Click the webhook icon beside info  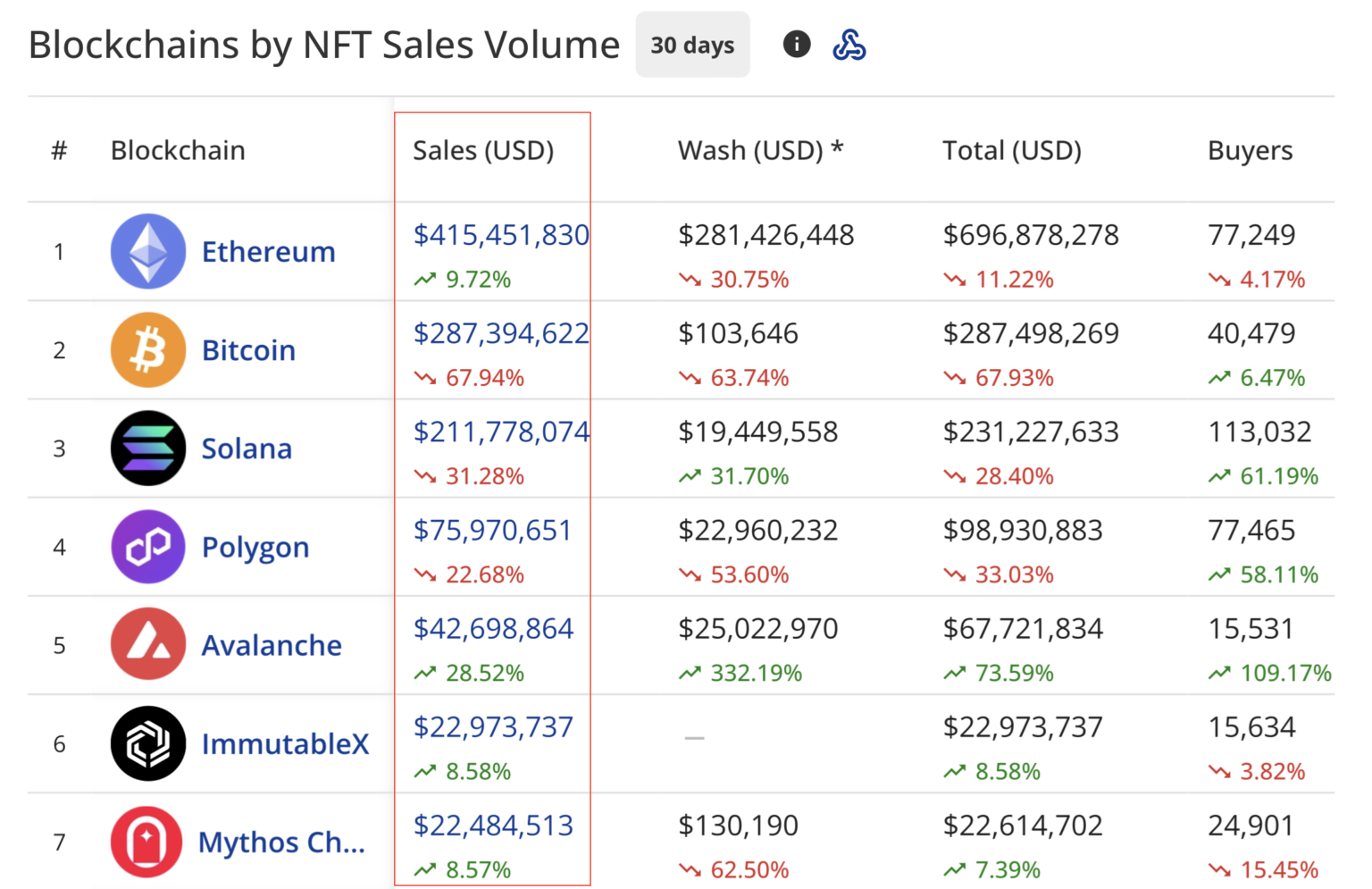[849, 45]
